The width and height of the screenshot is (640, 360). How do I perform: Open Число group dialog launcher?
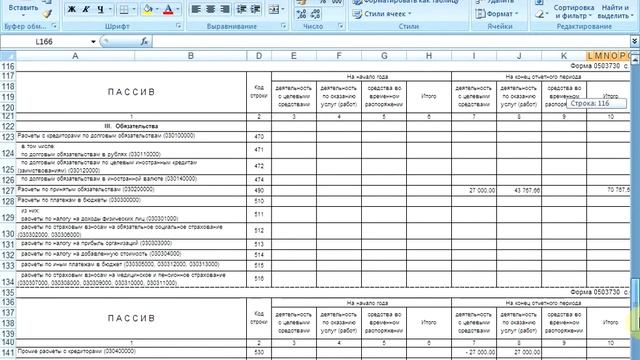(341, 26)
